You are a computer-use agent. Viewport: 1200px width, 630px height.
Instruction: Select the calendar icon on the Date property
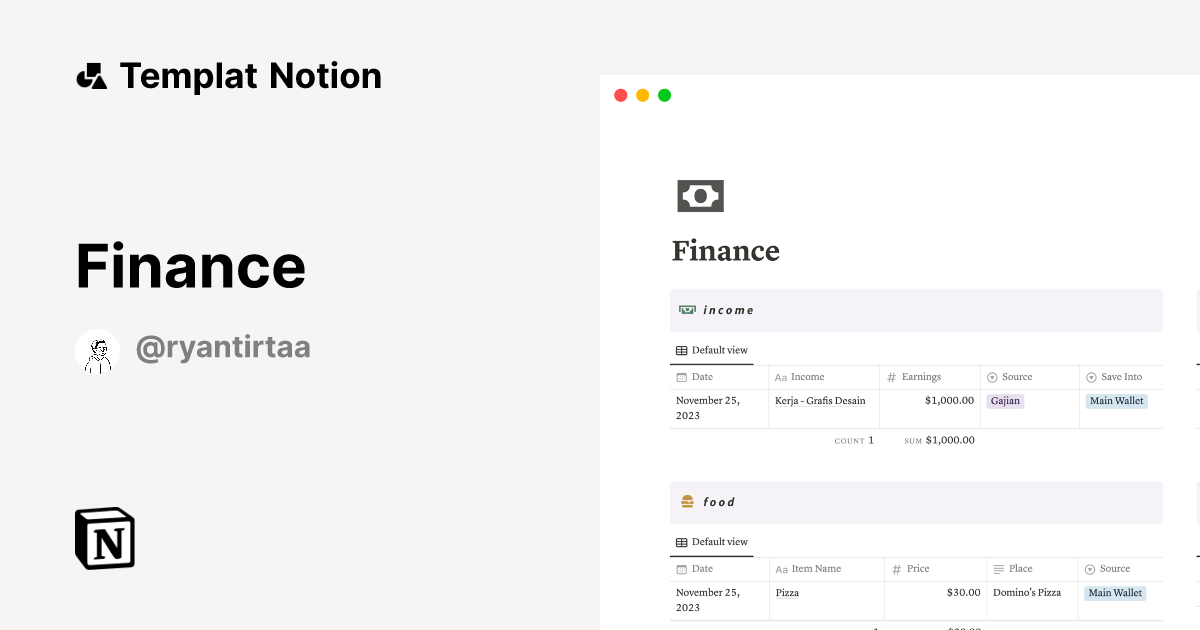pos(681,377)
